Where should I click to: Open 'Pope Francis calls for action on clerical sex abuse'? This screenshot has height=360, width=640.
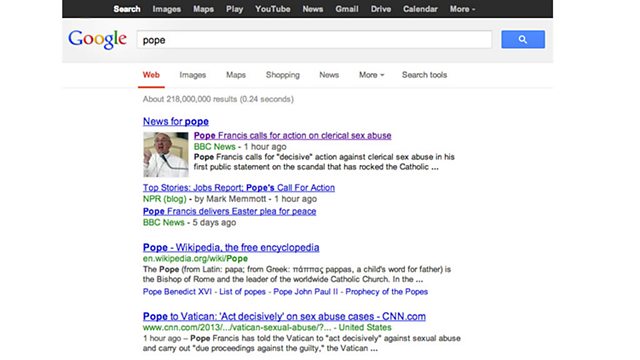click(293, 136)
